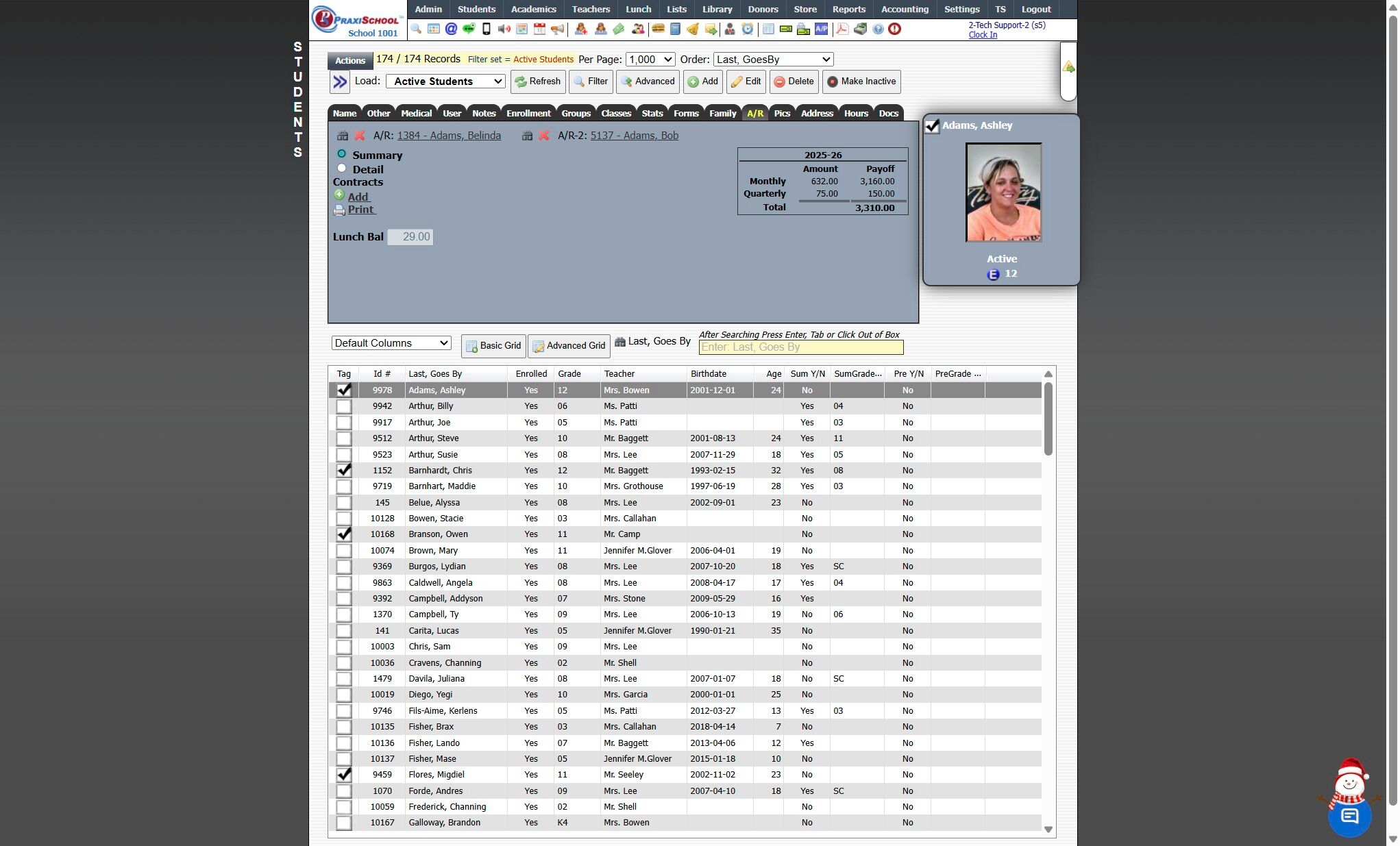Screen dimensions: 1400x846
Task: Open the A/P accounts payable icon
Action: click(821, 29)
